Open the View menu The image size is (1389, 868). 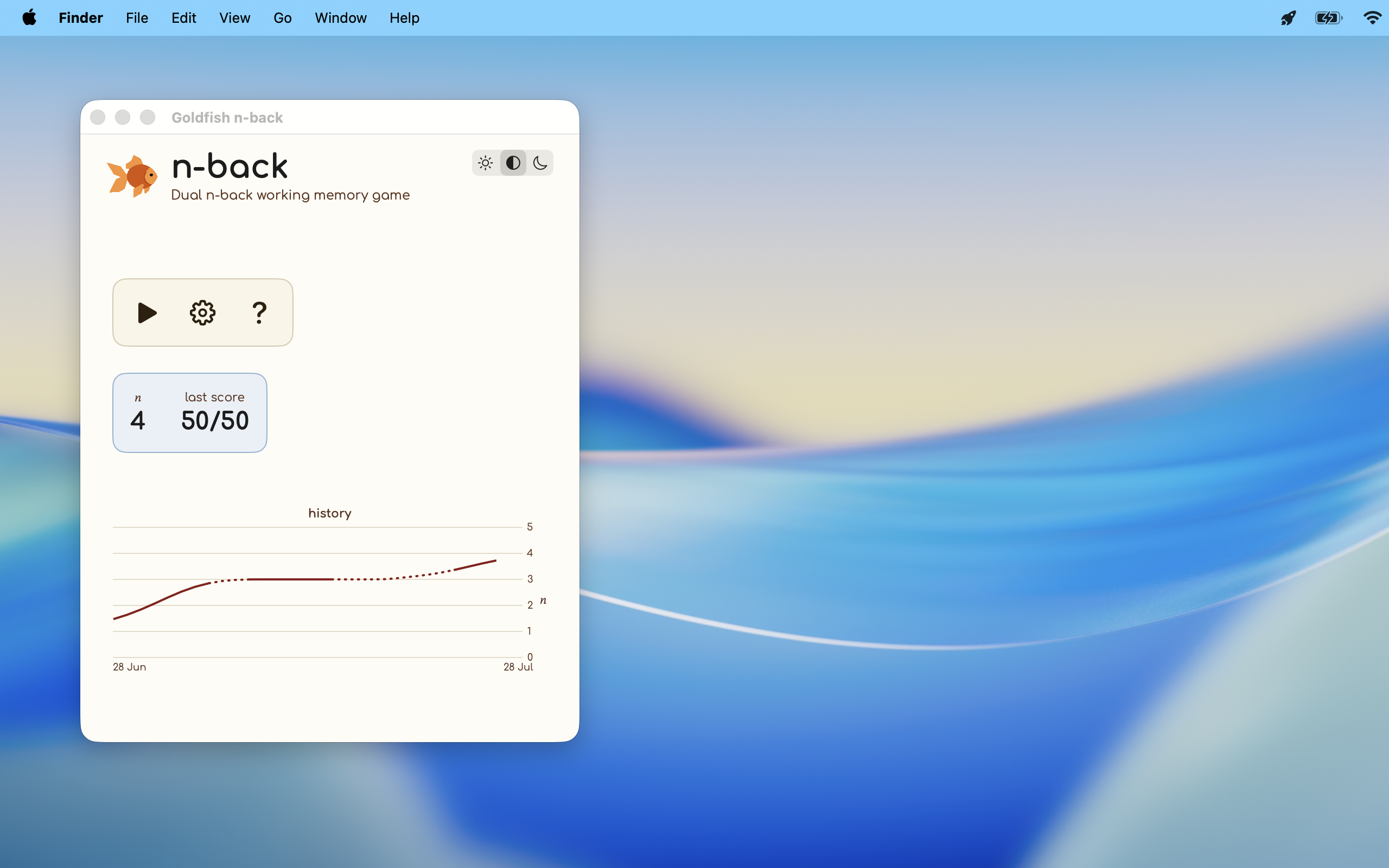[x=235, y=18]
